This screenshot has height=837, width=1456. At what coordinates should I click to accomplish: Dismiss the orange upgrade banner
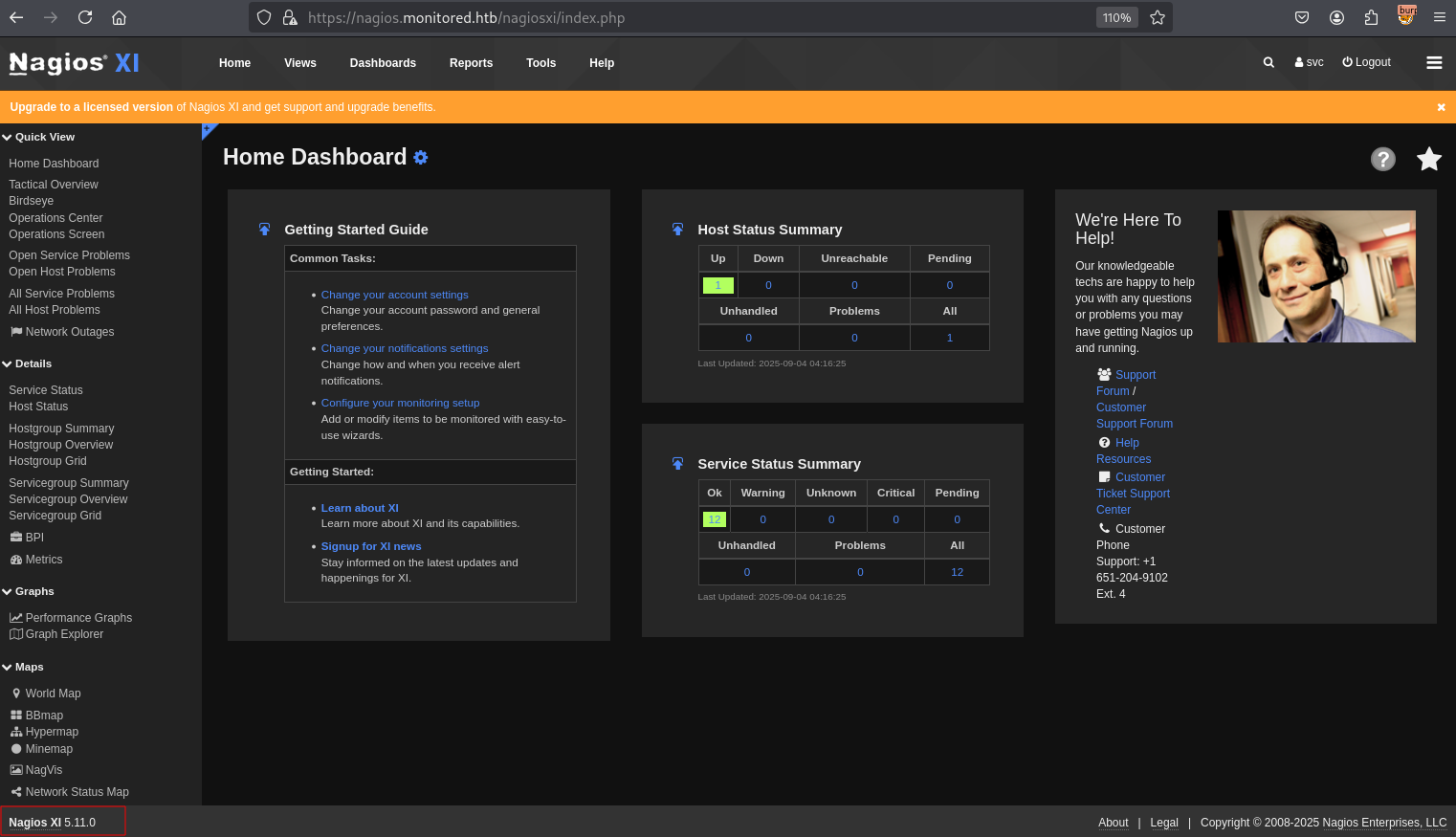point(1441,107)
